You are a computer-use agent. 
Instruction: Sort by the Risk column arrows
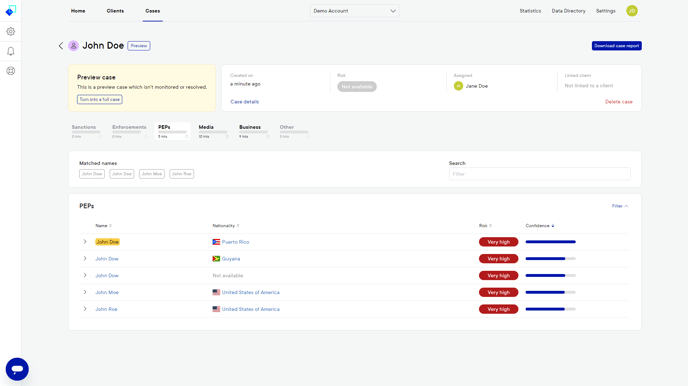coord(491,226)
